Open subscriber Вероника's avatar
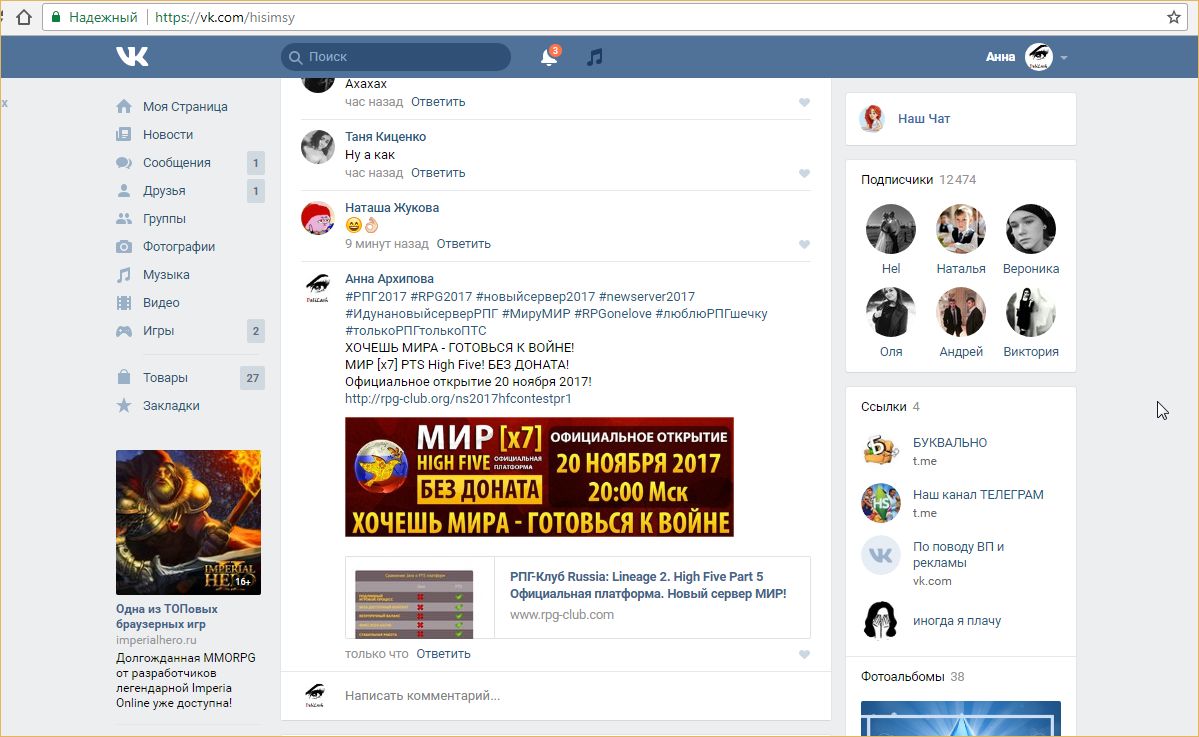Screen dimensions: 1199x737 tap(1031, 230)
